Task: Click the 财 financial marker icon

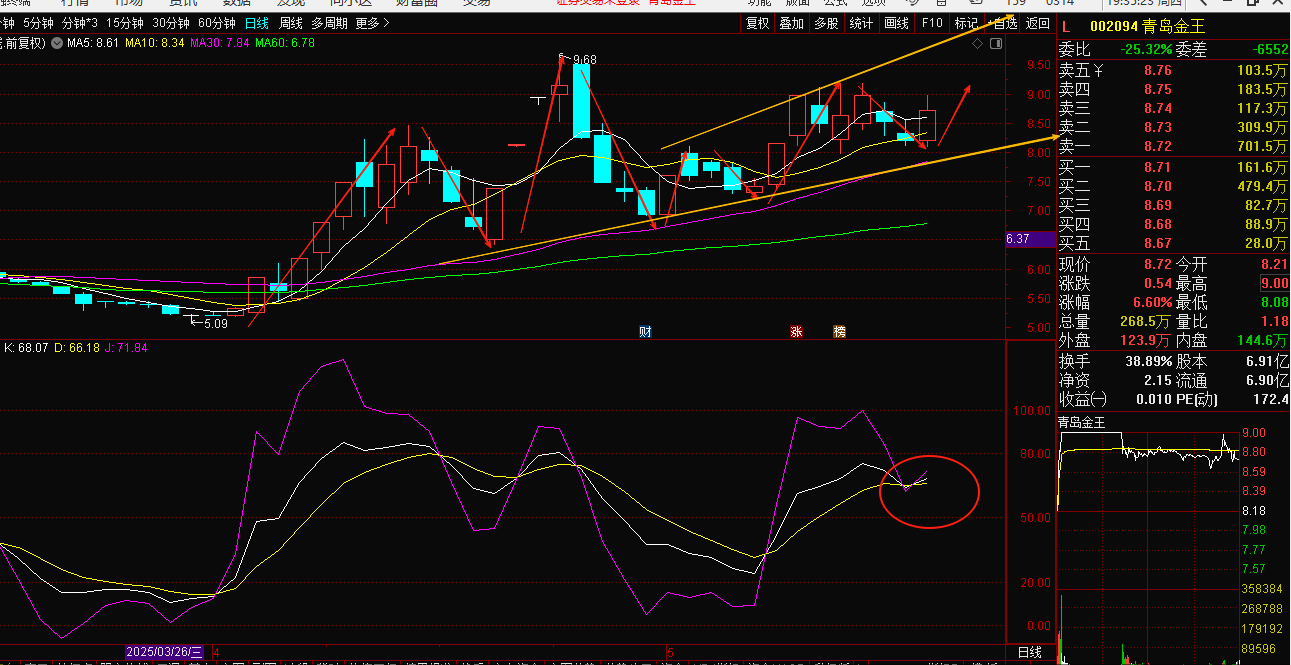Action: [x=646, y=331]
